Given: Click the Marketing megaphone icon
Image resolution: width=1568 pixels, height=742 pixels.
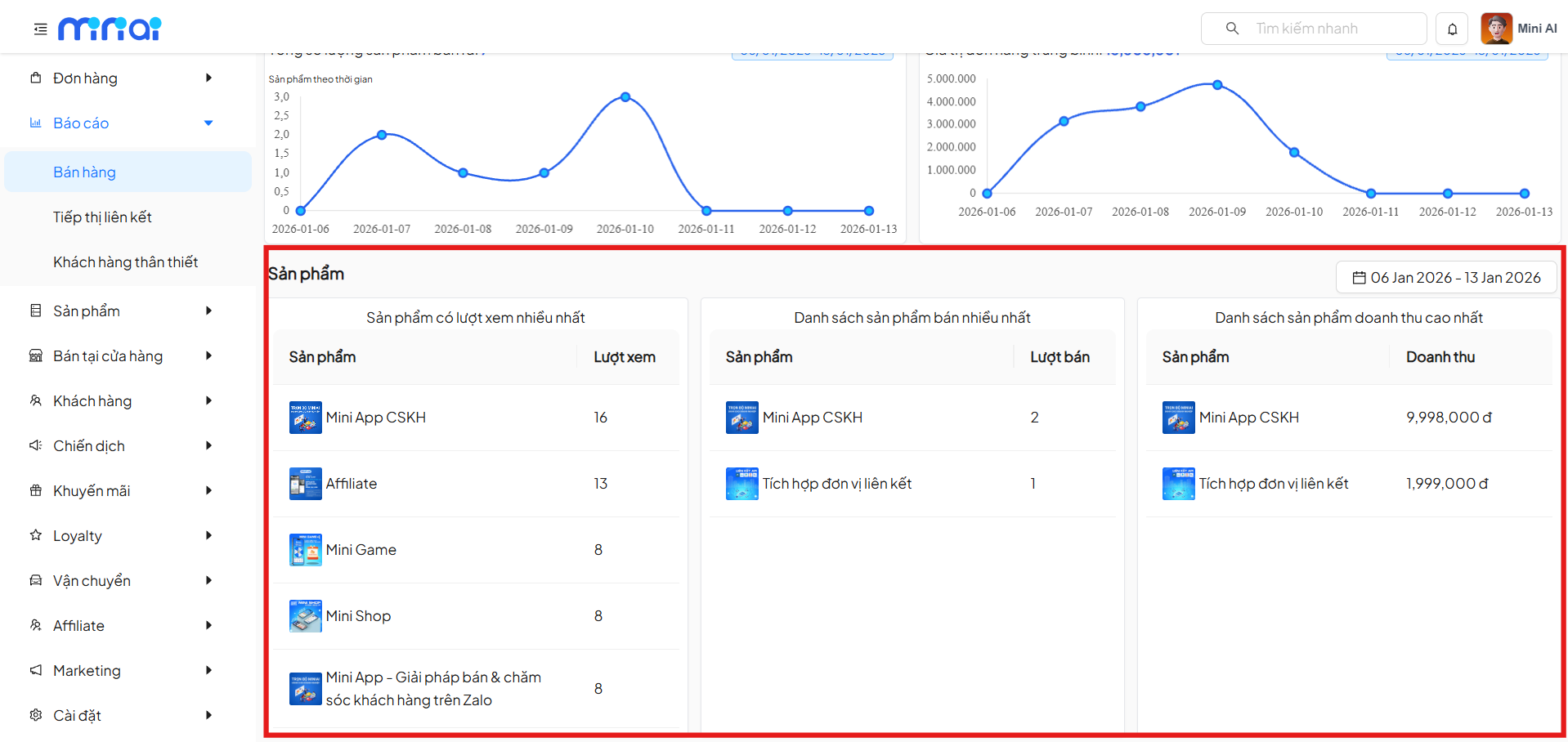Looking at the screenshot, I should (x=35, y=671).
